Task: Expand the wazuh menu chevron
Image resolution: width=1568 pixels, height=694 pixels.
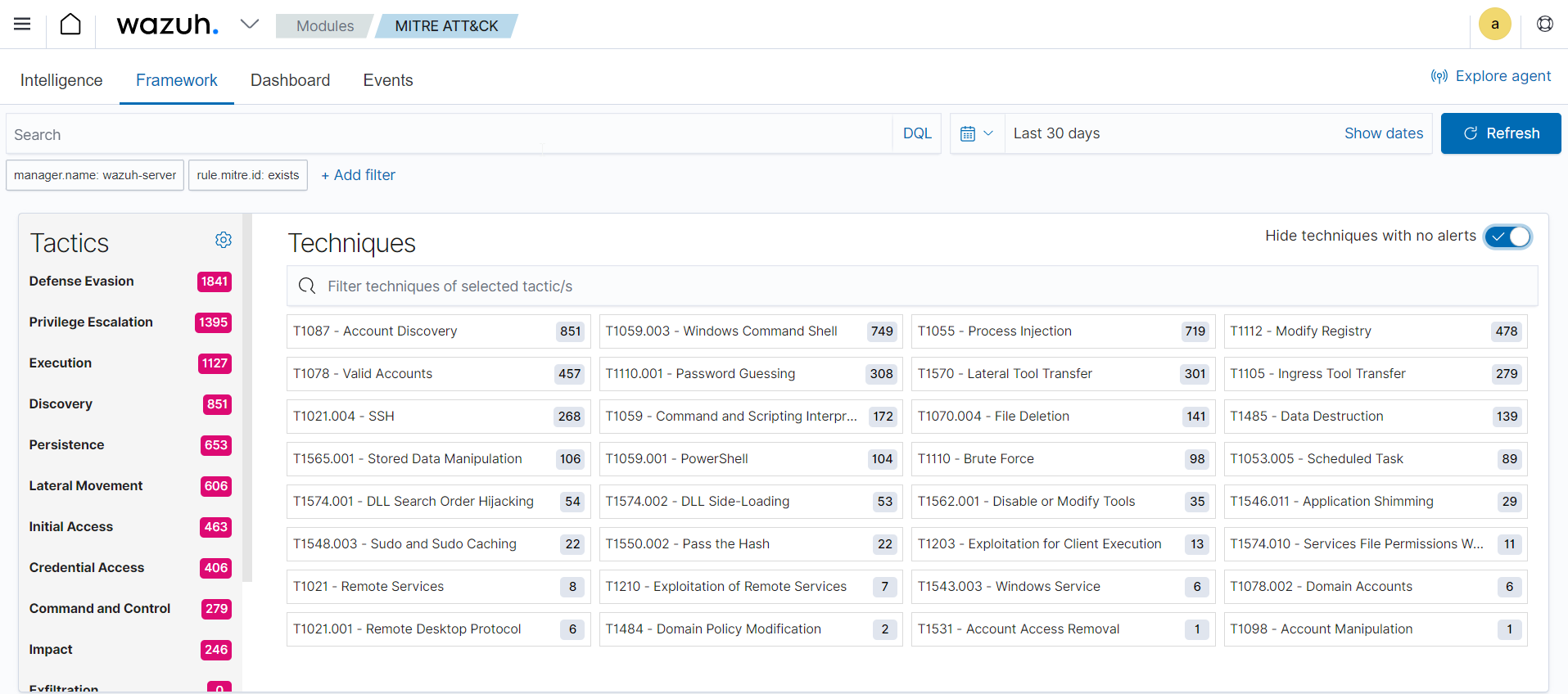Action: pos(250,25)
